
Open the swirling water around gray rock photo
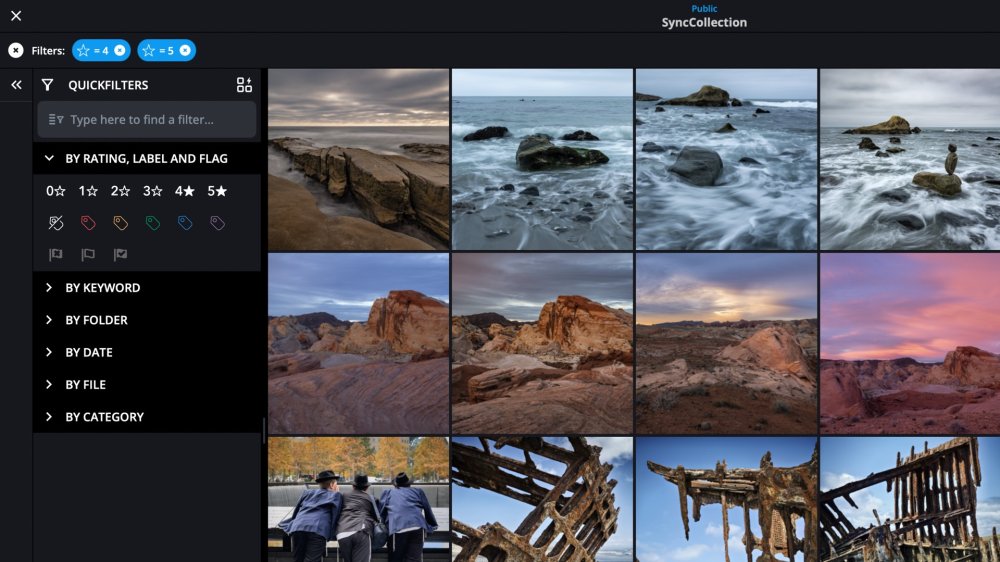[726, 159]
